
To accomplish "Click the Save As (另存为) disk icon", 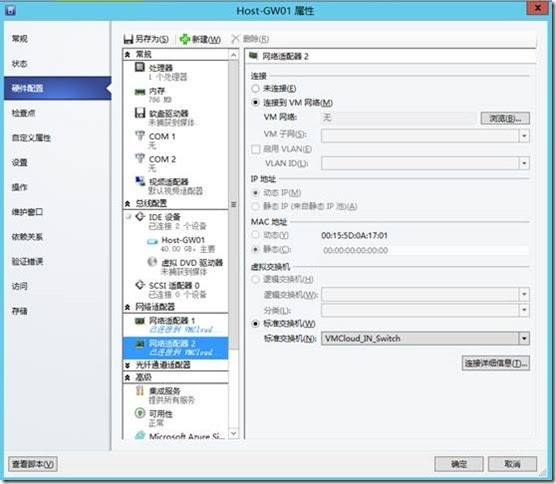I will point(128,39).
